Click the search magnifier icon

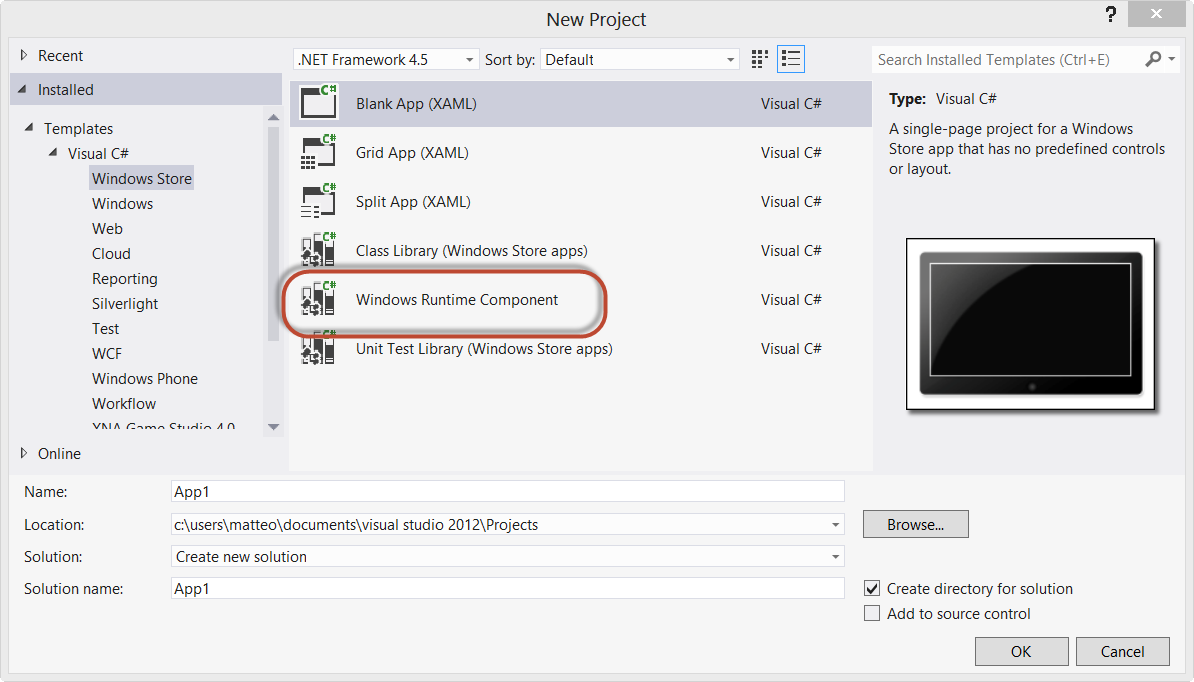tap(1153, 59)
